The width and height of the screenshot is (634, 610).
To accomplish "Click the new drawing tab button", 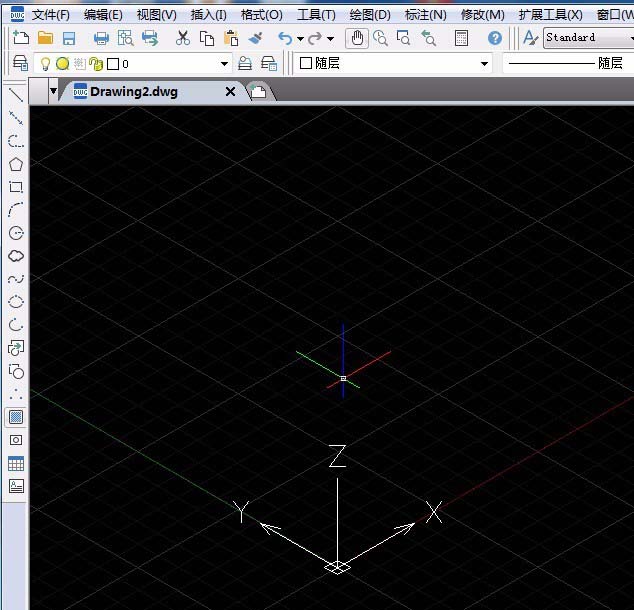I will pyautogui.click(x=258, y=92).
